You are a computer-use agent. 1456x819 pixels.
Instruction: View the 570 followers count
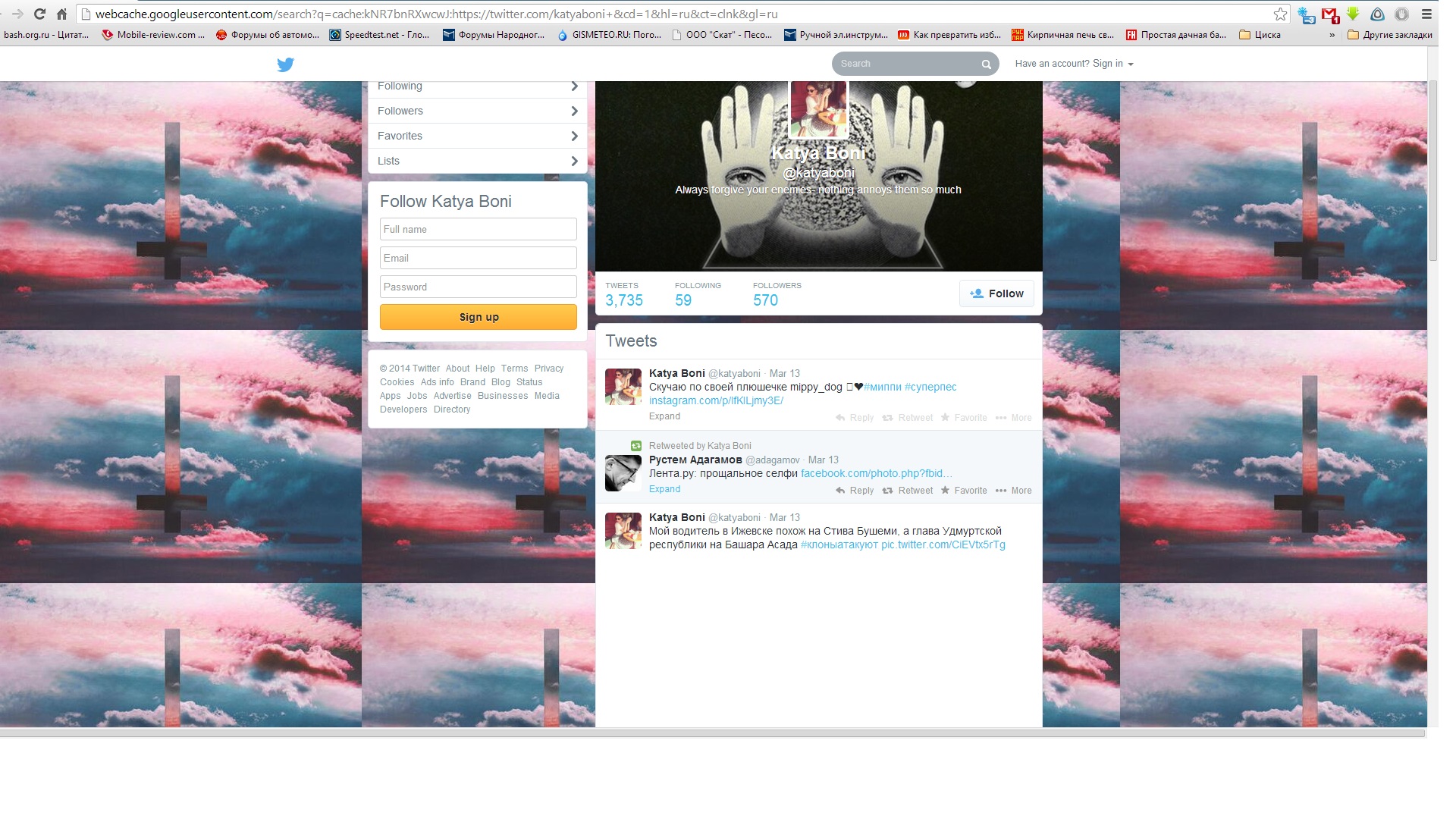[x=765, y=300]
